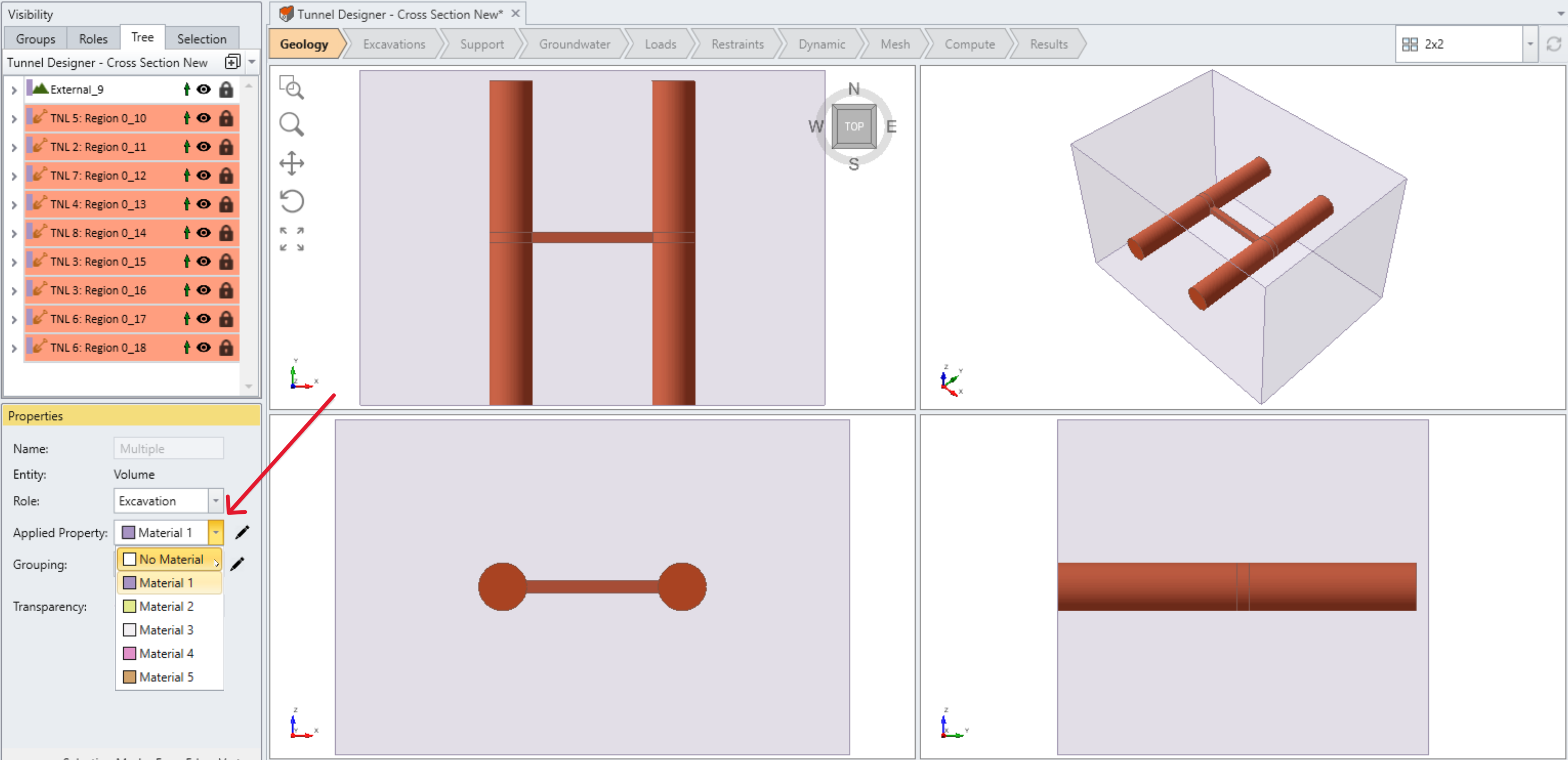Edit Grouping with pencil icon
This screenshot has height=760, width=1568.
pyautogui.click(x=237, y=564)
